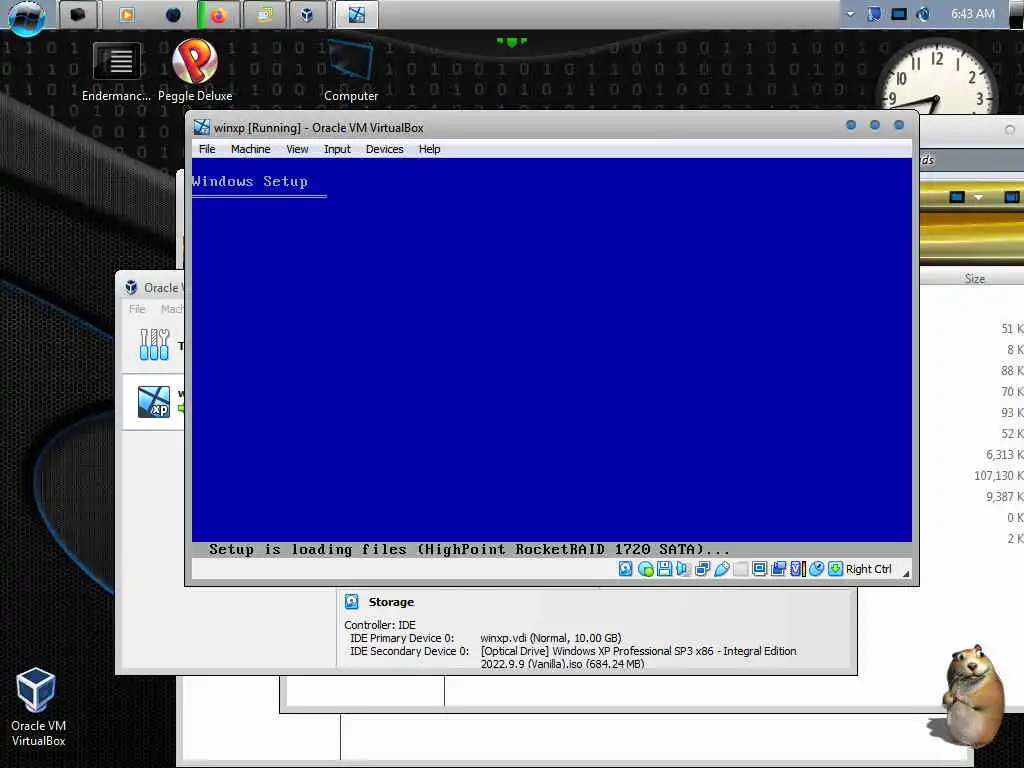The width and height of the screenshot is (1024, 768).
Task: Click the analog clock desktop gadget
Action: point(936,77)
